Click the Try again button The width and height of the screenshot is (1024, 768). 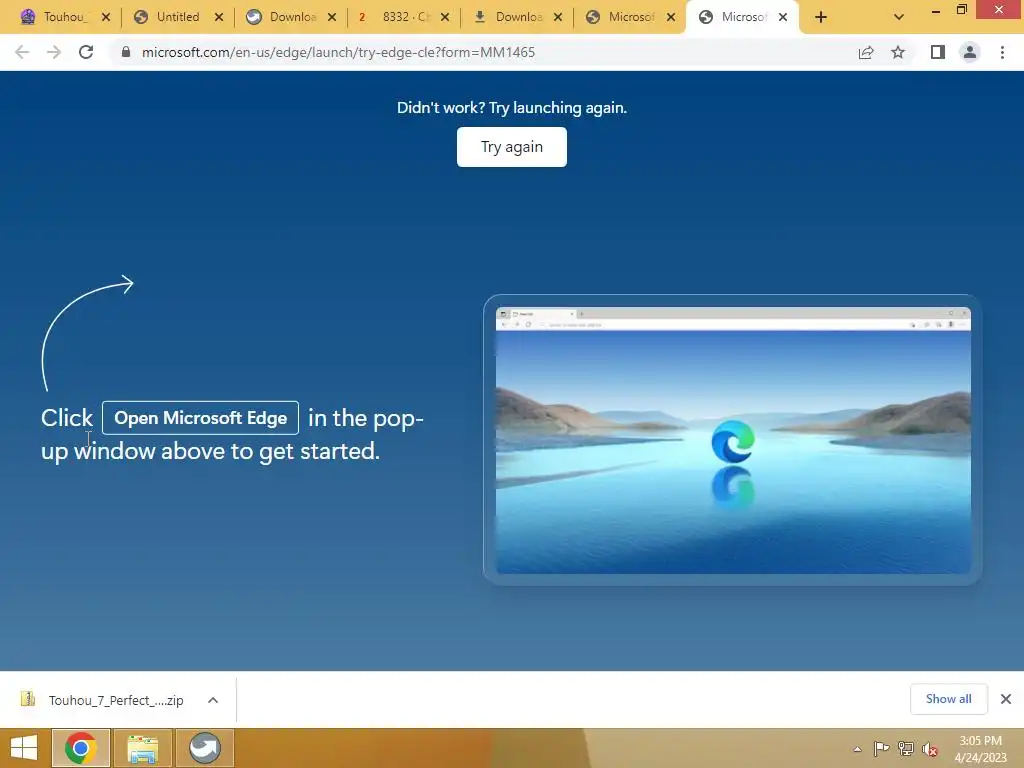click(x=511, y=147)
